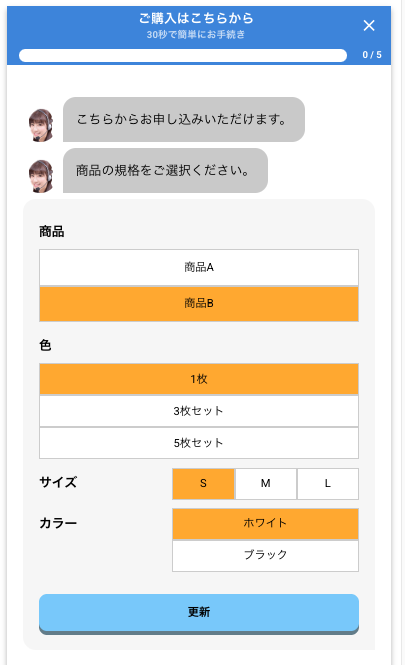The image size is (405, 665).
Task: Click the ご購入はこちらから header title
Action: 196,18
